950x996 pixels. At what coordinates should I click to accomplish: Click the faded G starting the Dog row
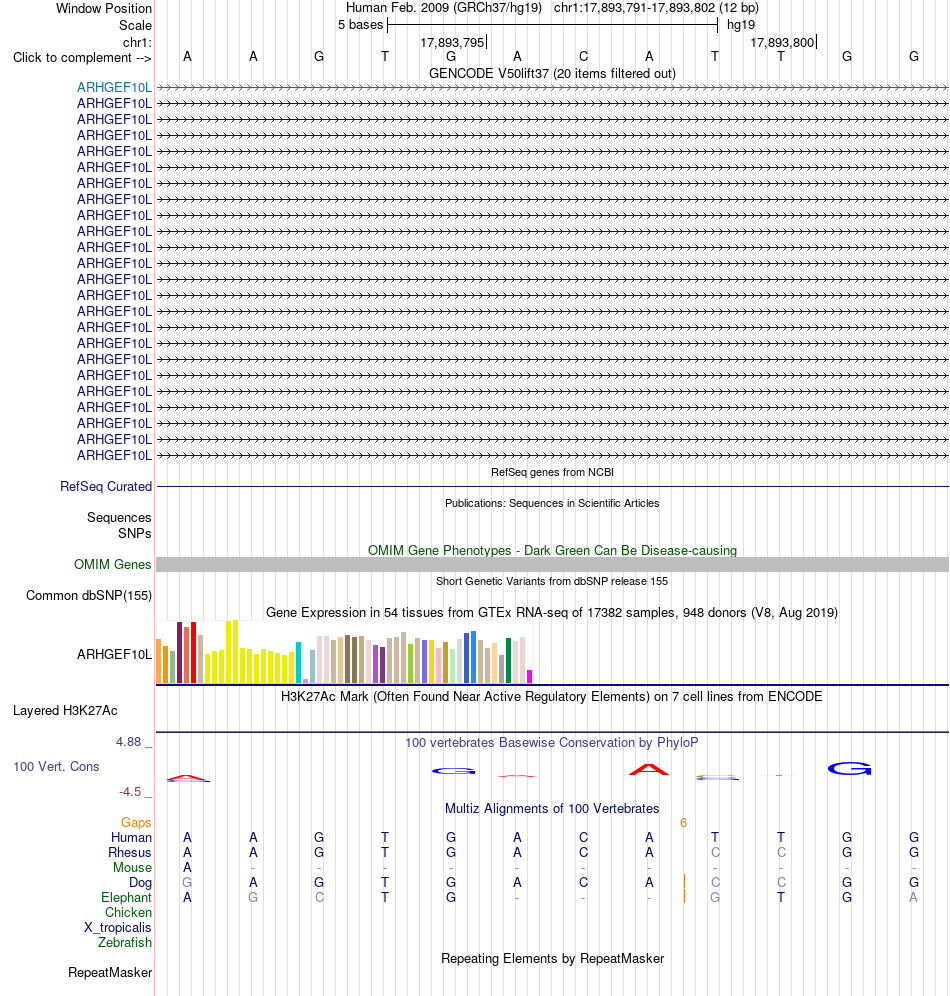(187, 883)
